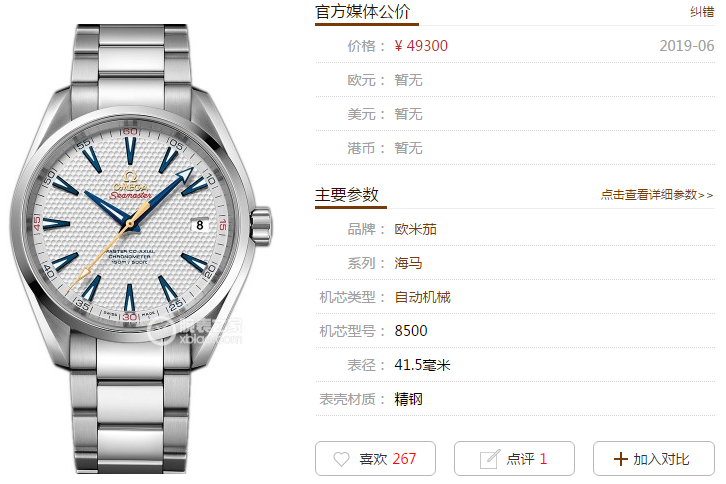Open the 欧米茄 brand link
Screen dimensions: 726x484
pos(415,229)
